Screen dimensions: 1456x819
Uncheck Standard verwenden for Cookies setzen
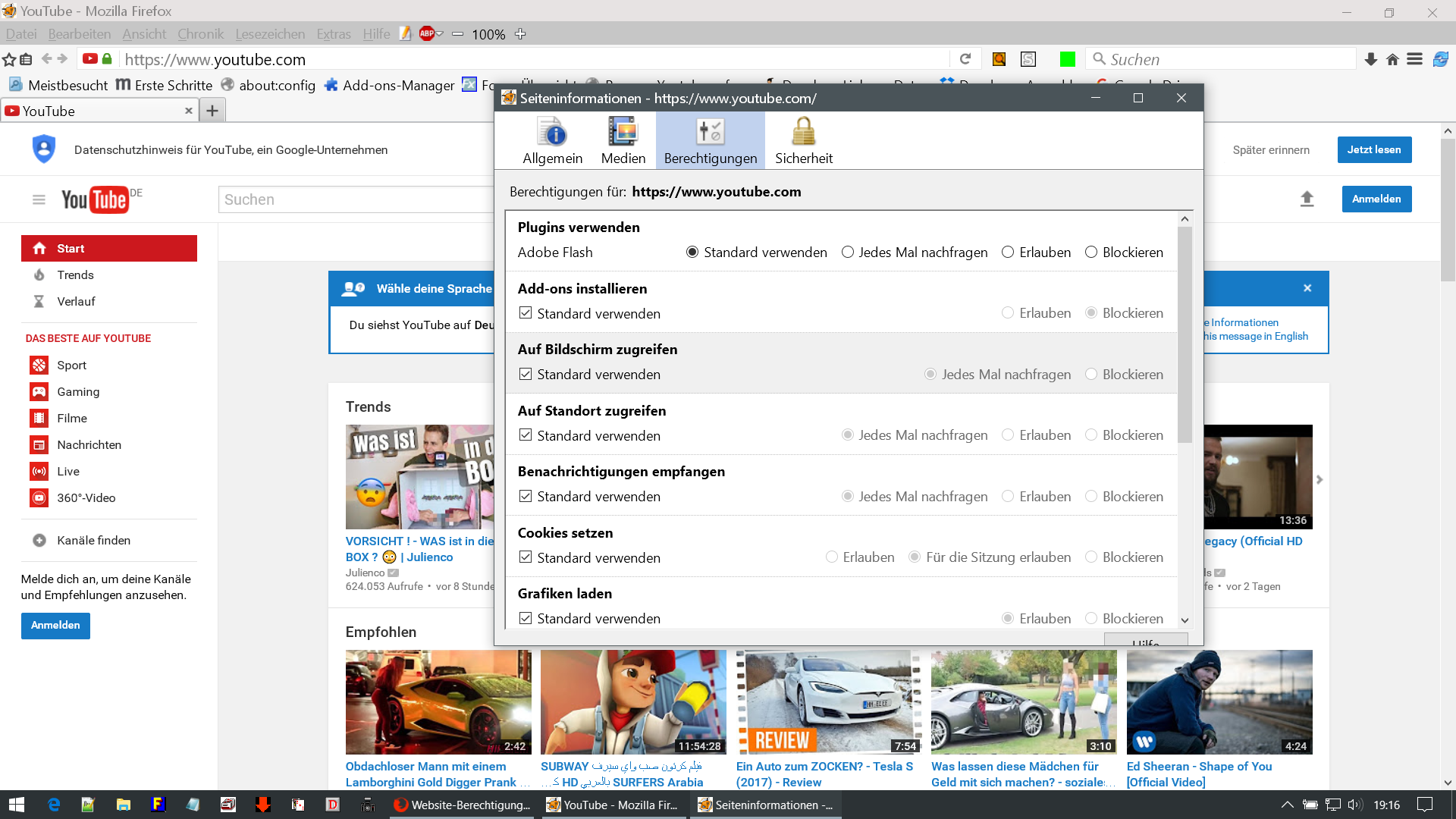pos(526,557)
